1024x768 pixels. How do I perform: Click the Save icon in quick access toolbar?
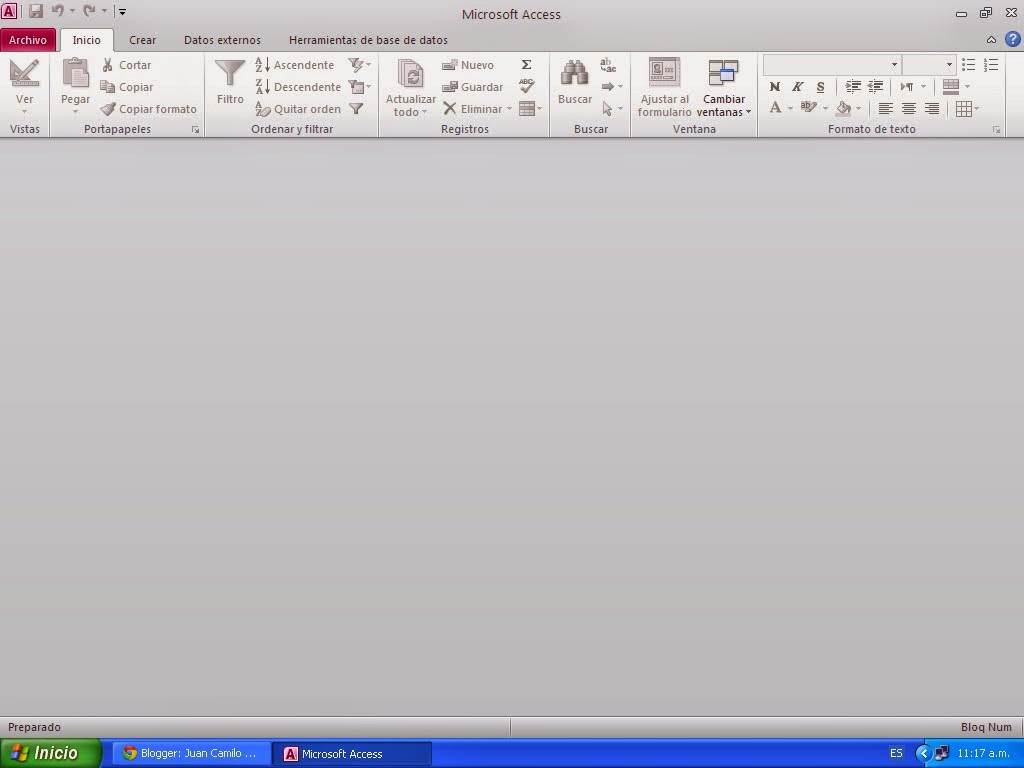pos(36,11)
